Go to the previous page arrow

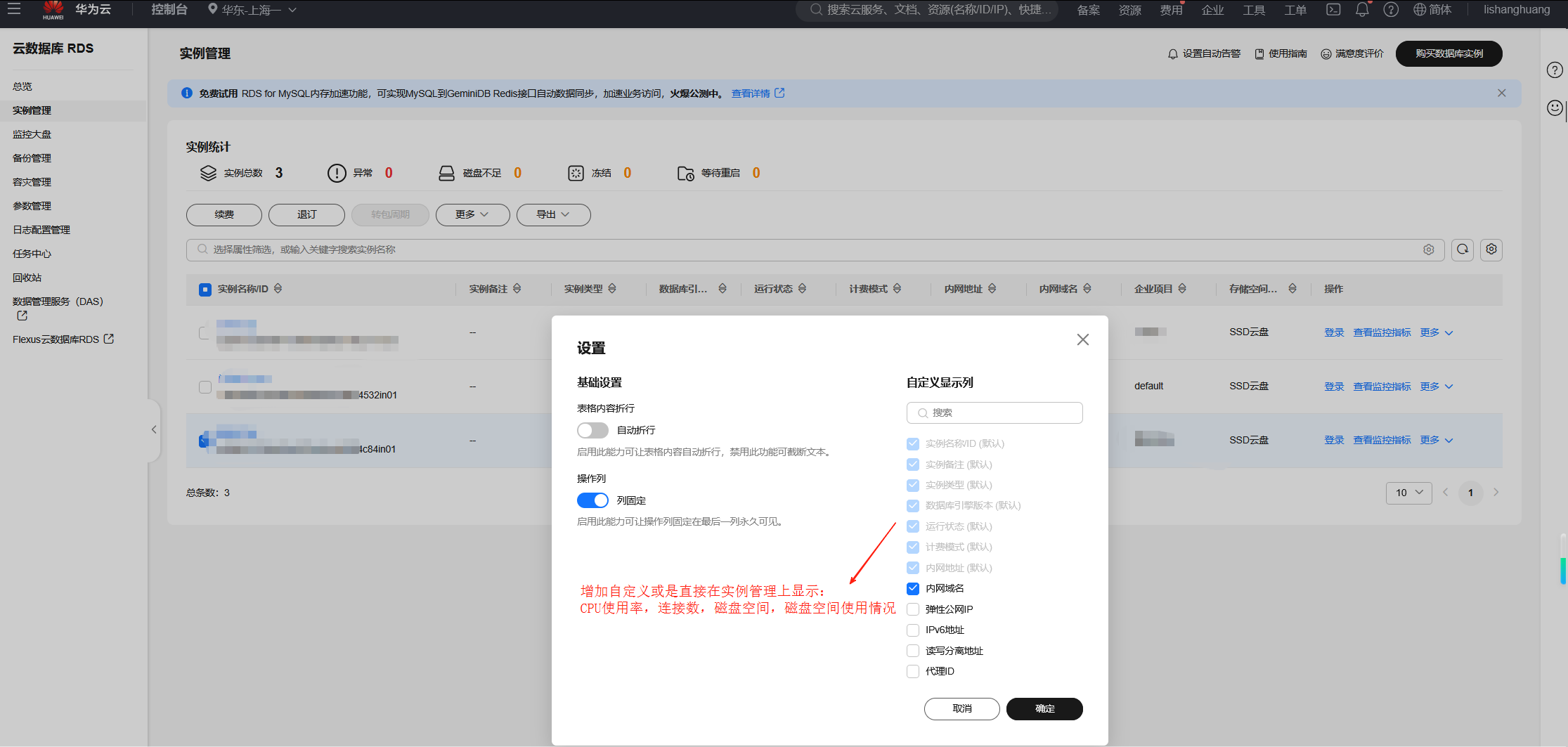pos(1446,493)
